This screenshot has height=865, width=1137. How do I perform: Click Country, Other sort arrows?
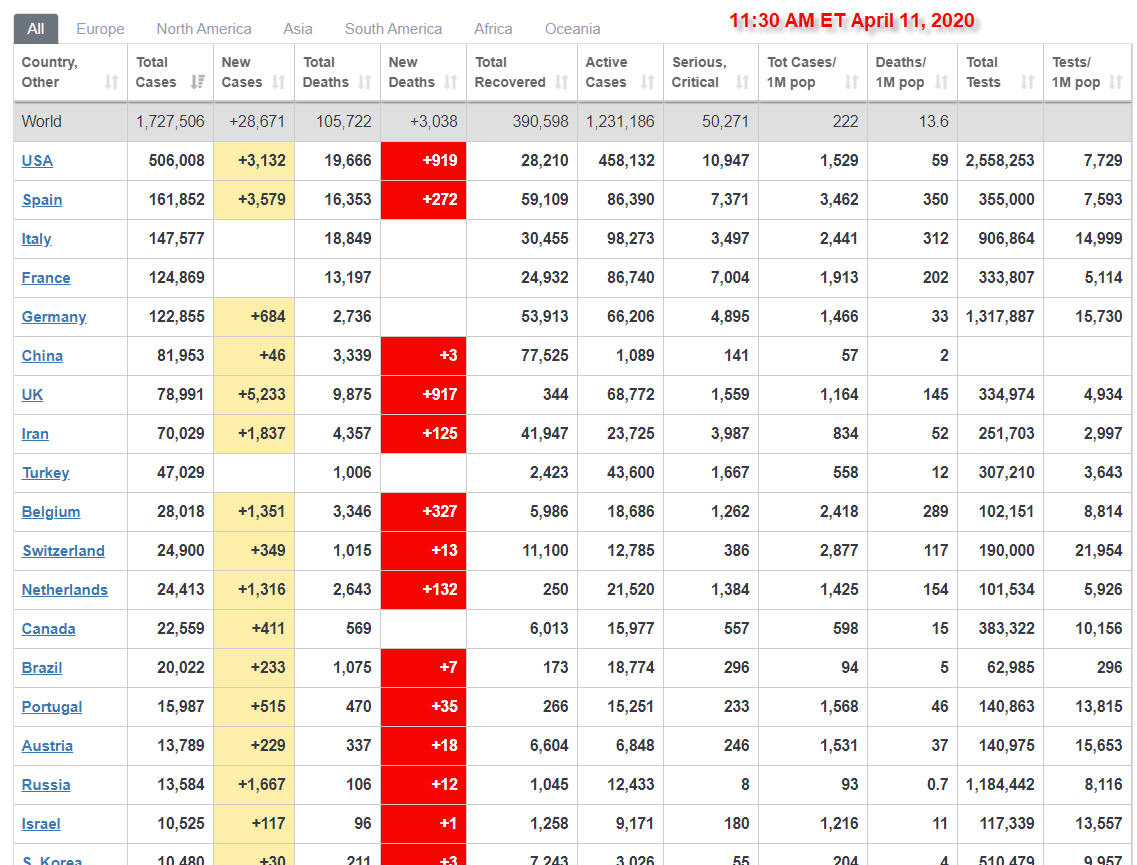pos(111,82)
